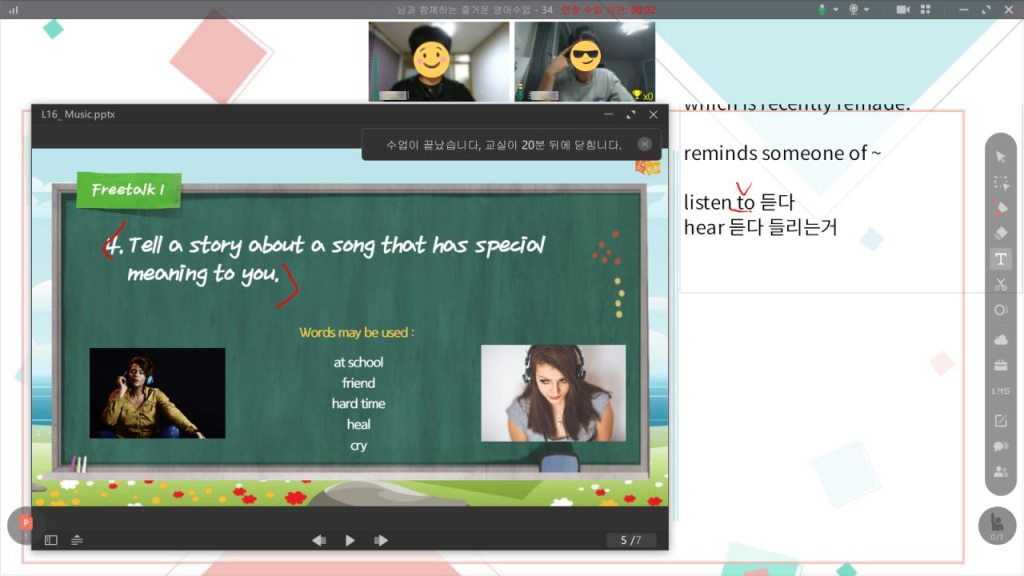Choose the marquee selection tool
This screenshot has width=1024, height=576.
1000,182
